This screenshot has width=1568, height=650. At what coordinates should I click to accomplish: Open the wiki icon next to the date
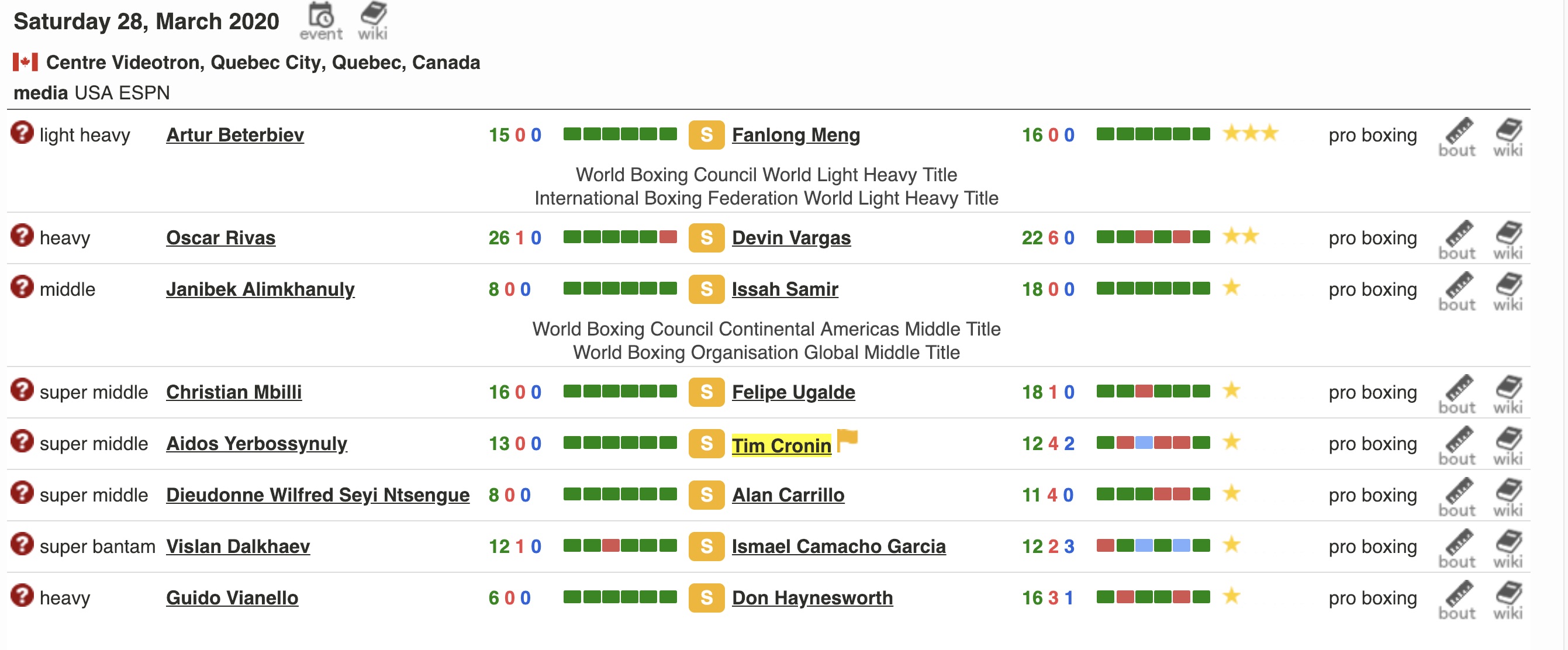click(x=372, y=20)
